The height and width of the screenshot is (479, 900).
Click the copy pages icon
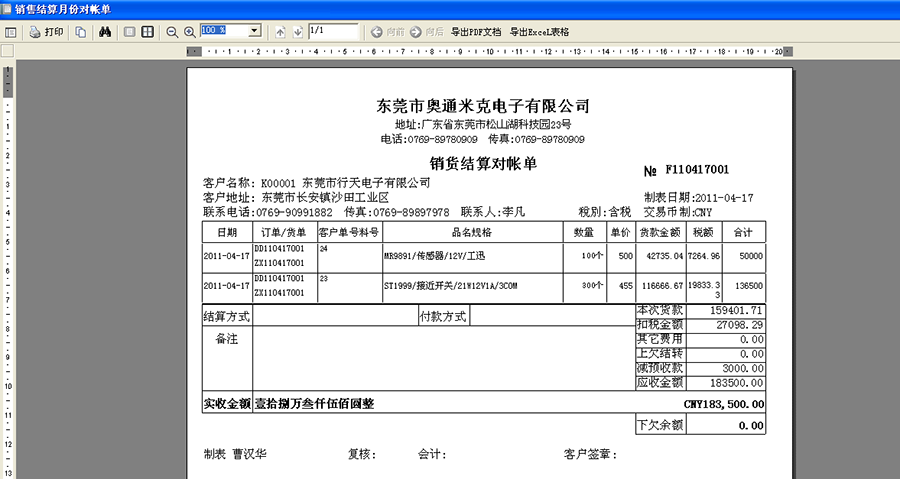pyautogui.click(x=81, y=32)
